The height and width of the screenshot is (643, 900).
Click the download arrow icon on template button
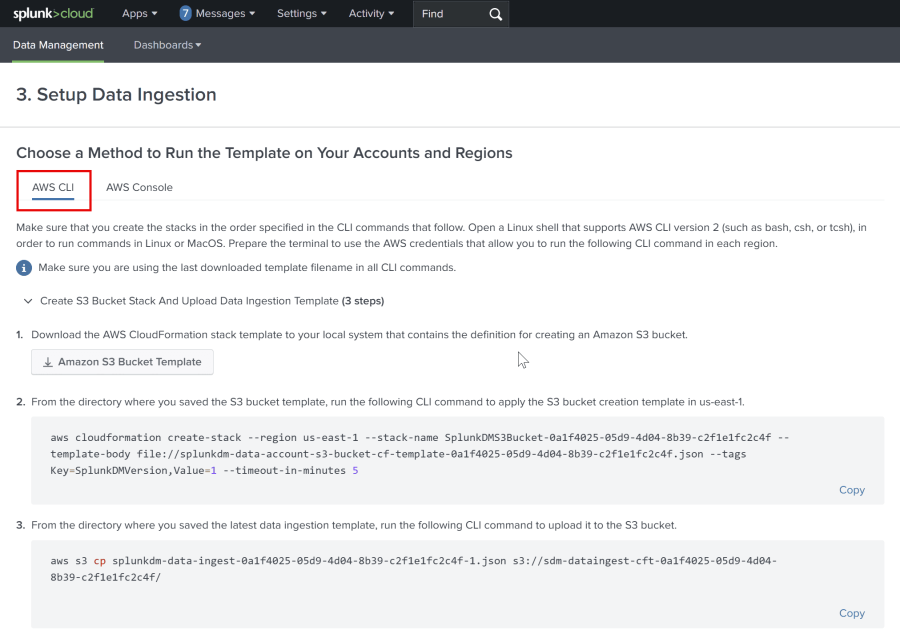pyautogui.click(x=48, y=362)
